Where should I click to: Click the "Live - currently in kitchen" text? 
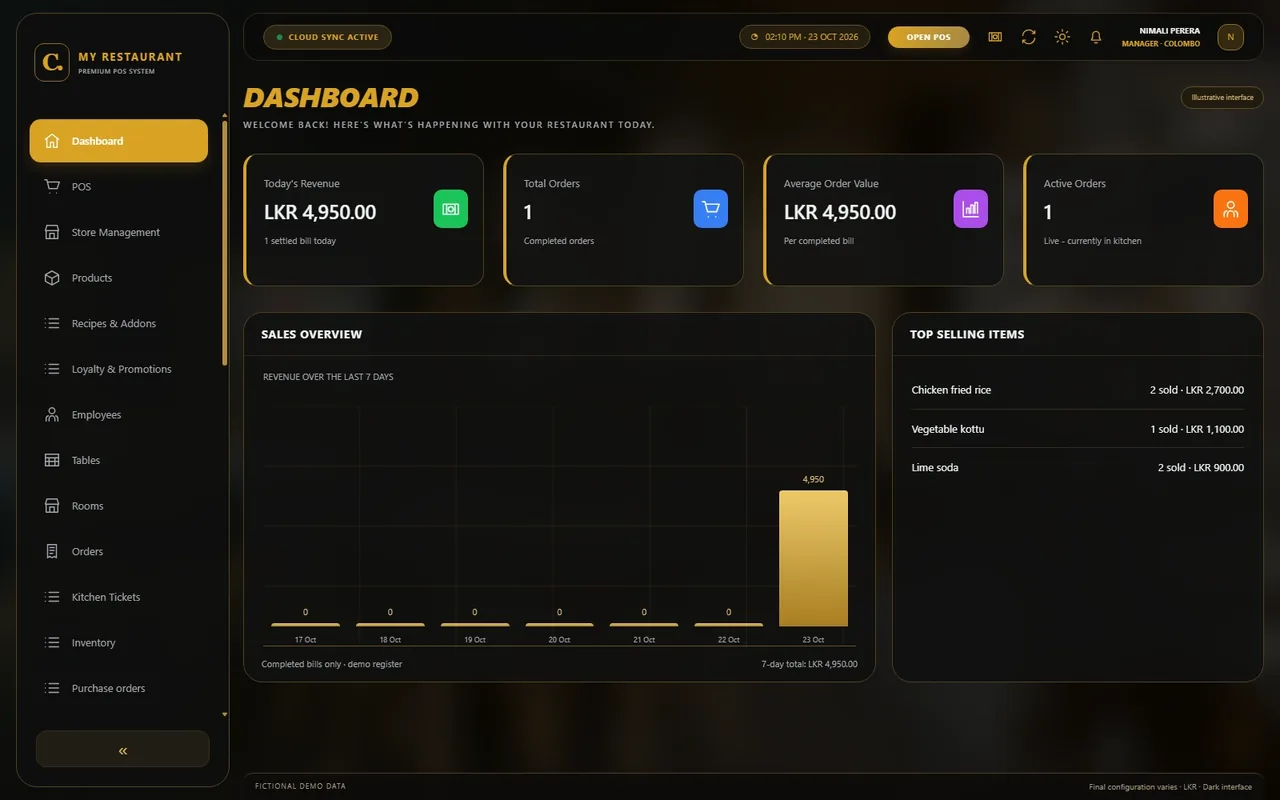[1092, 241]
